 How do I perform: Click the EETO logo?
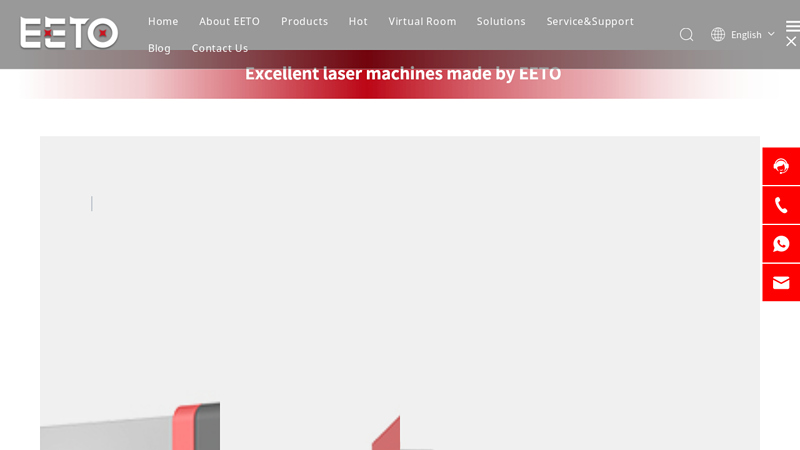(x=69, y=33)
